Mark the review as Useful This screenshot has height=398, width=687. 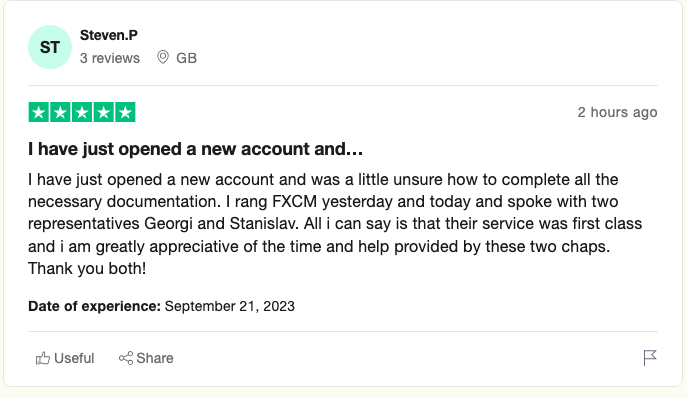(x=65, y=358)
